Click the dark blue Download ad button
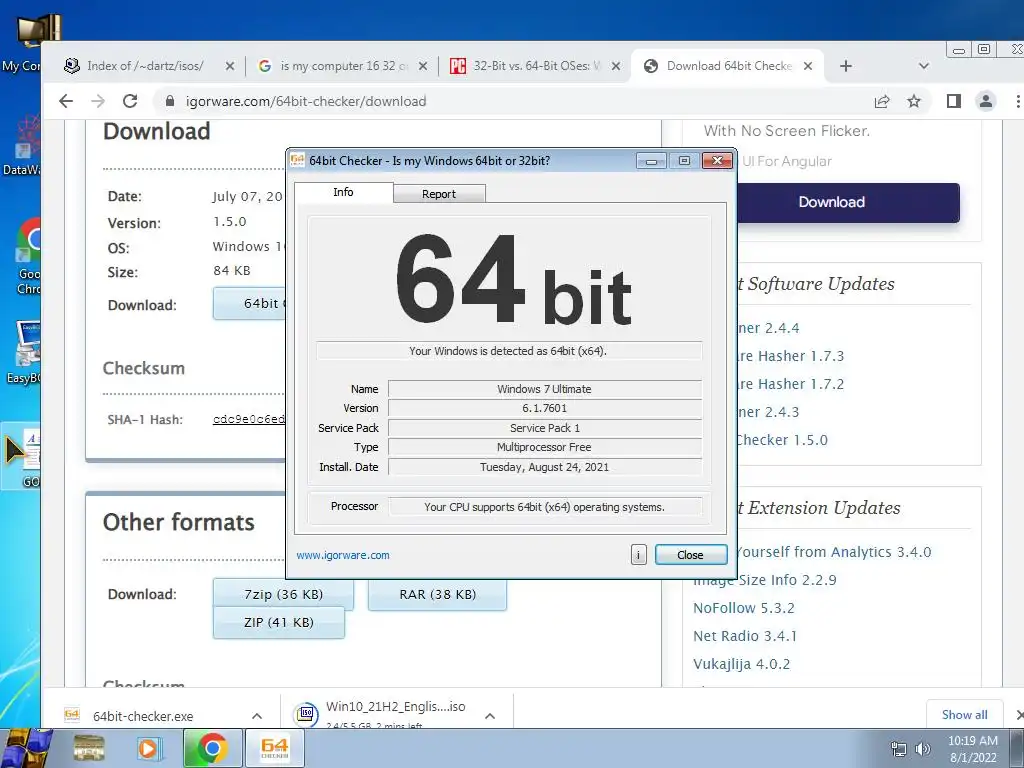Viewport: 1024px width, 768px height. [847, 202]
